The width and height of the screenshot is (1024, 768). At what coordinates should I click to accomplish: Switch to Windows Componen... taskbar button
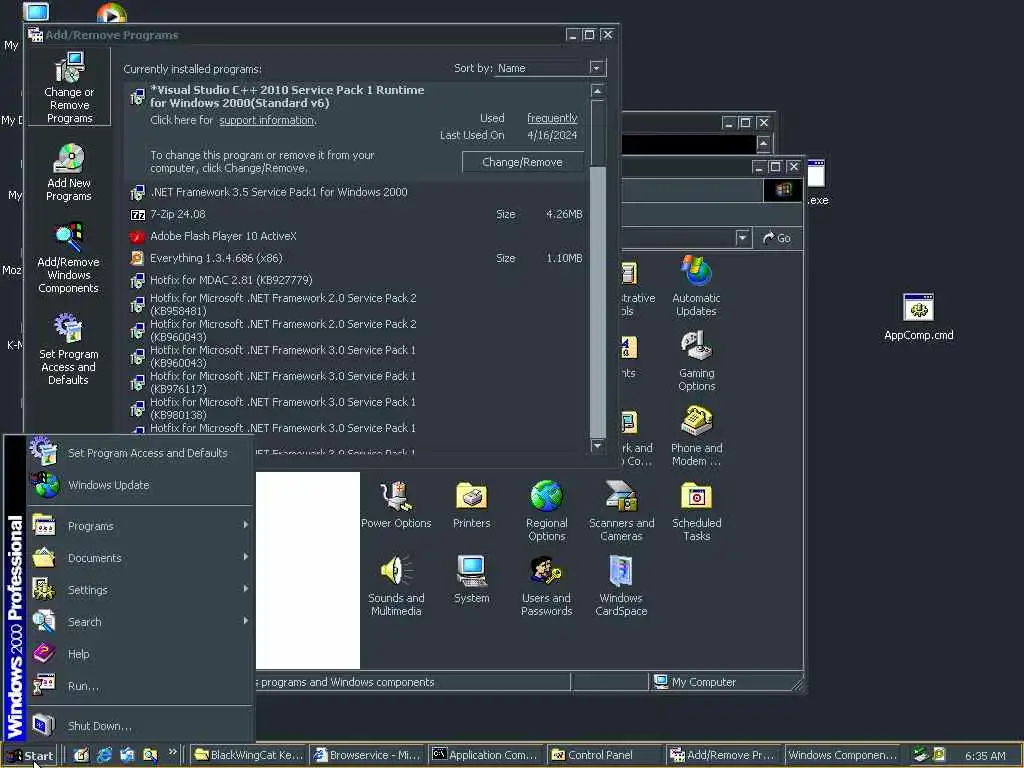(x=842, y=755)
